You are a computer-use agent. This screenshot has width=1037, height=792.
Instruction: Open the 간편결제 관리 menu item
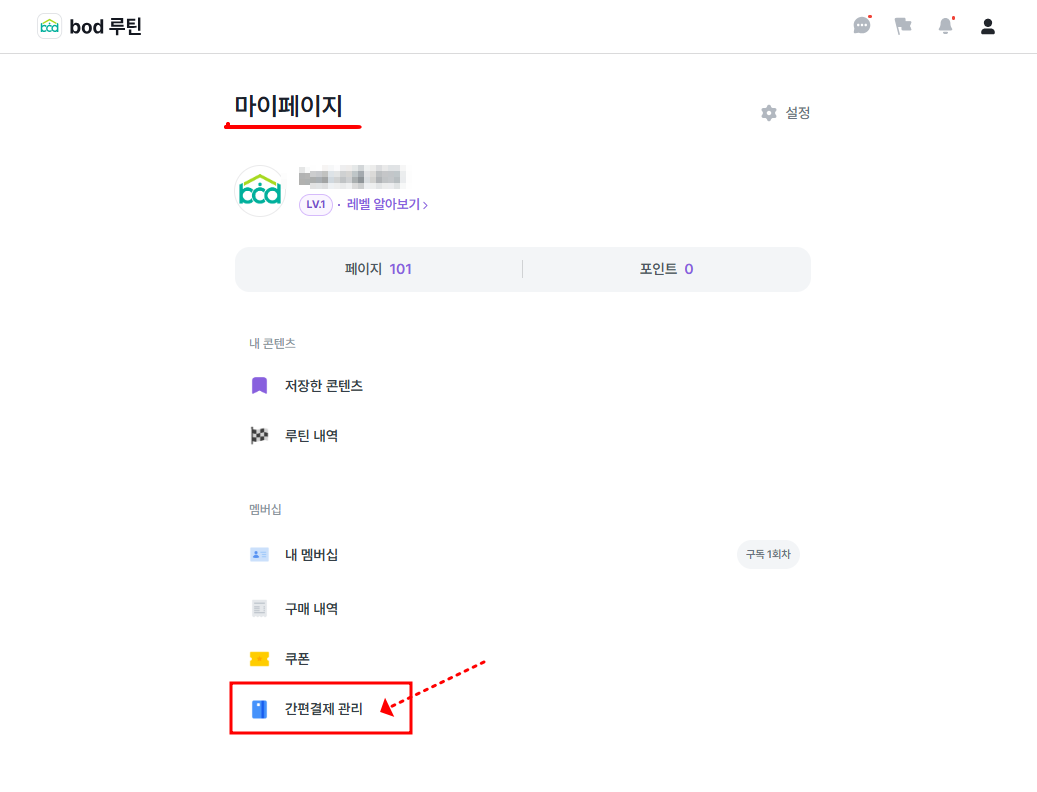point(324,710)
